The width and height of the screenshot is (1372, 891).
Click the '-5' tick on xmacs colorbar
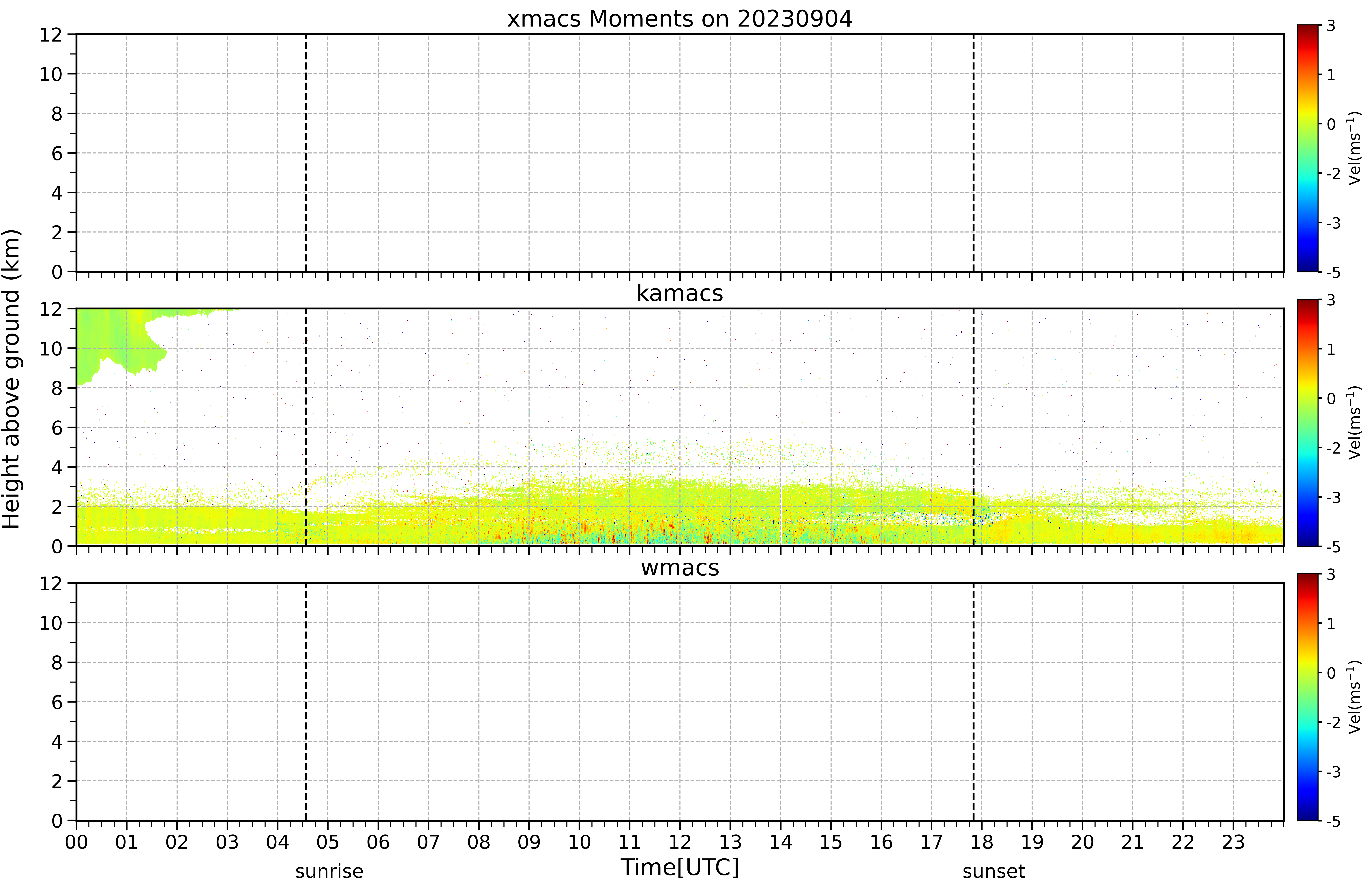1333,272
